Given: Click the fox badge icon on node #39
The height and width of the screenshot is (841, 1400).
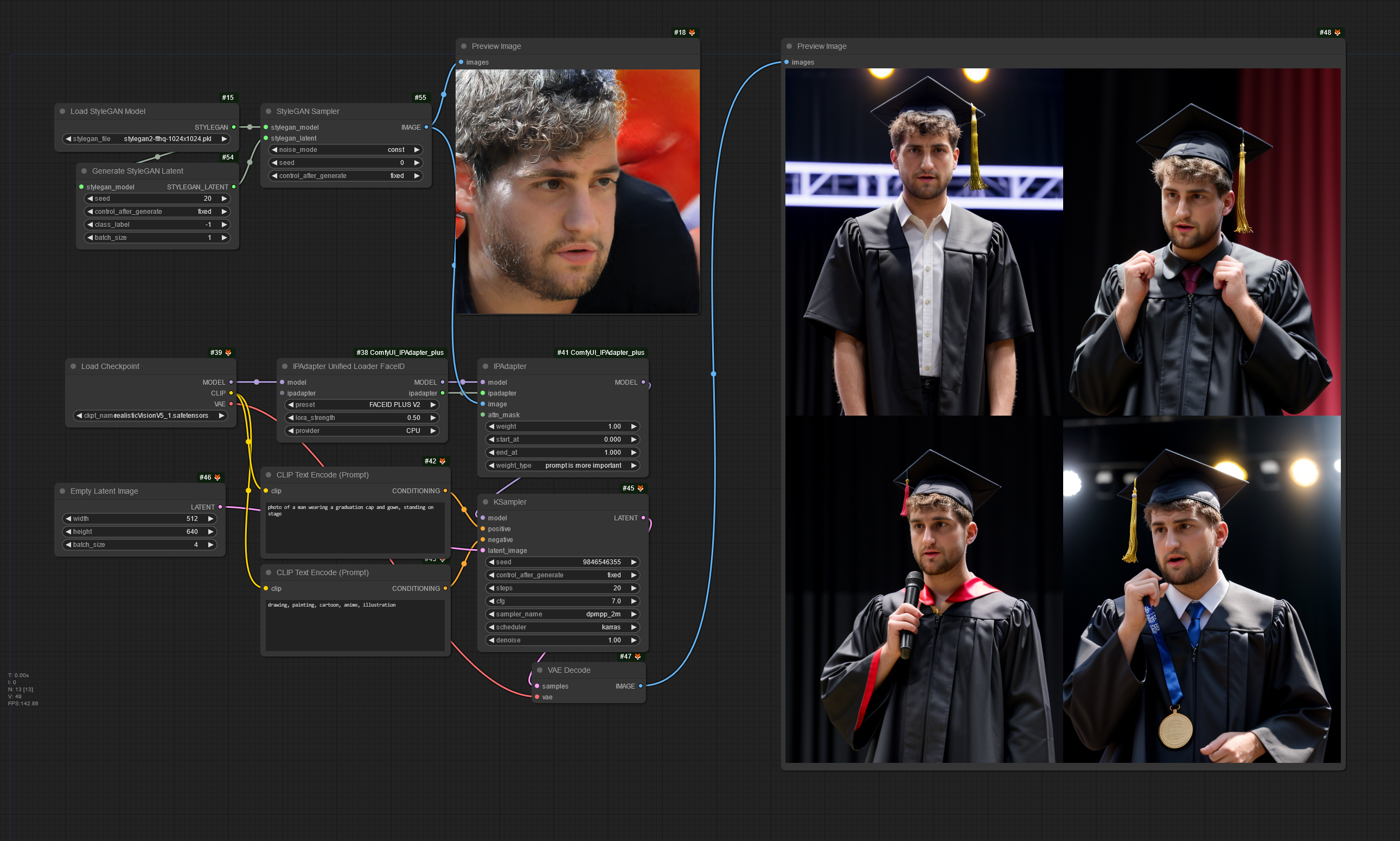Looking at the screenshot, I should coord(228,353).
